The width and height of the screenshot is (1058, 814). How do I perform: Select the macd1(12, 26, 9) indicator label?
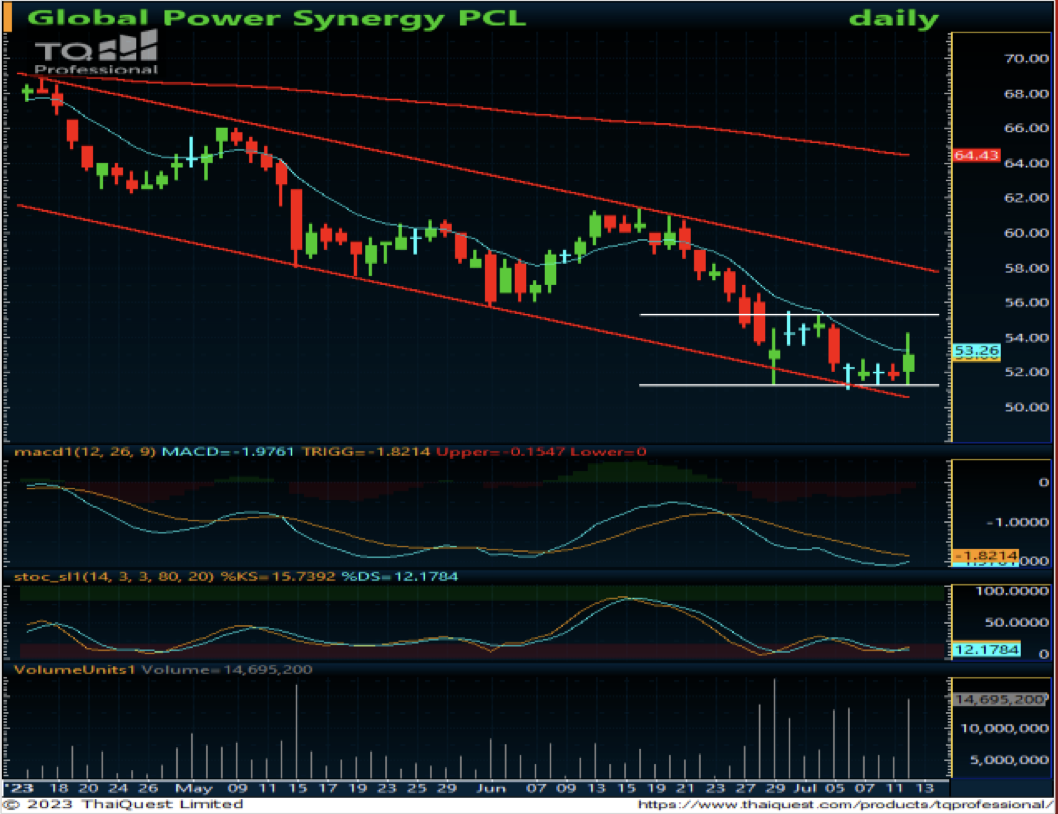[86, 452]
